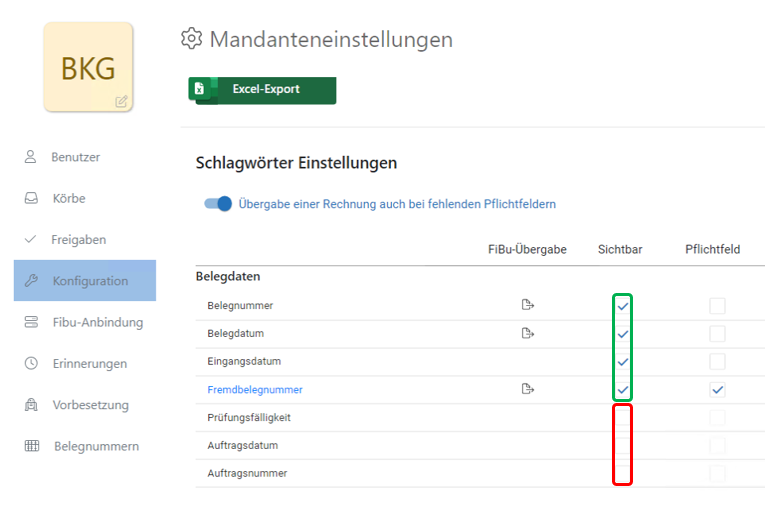Screen dimensions: 782x506
Task: Uncheck Pflichtfeld for Fremdbelegnummer
Action: point(717,389)
